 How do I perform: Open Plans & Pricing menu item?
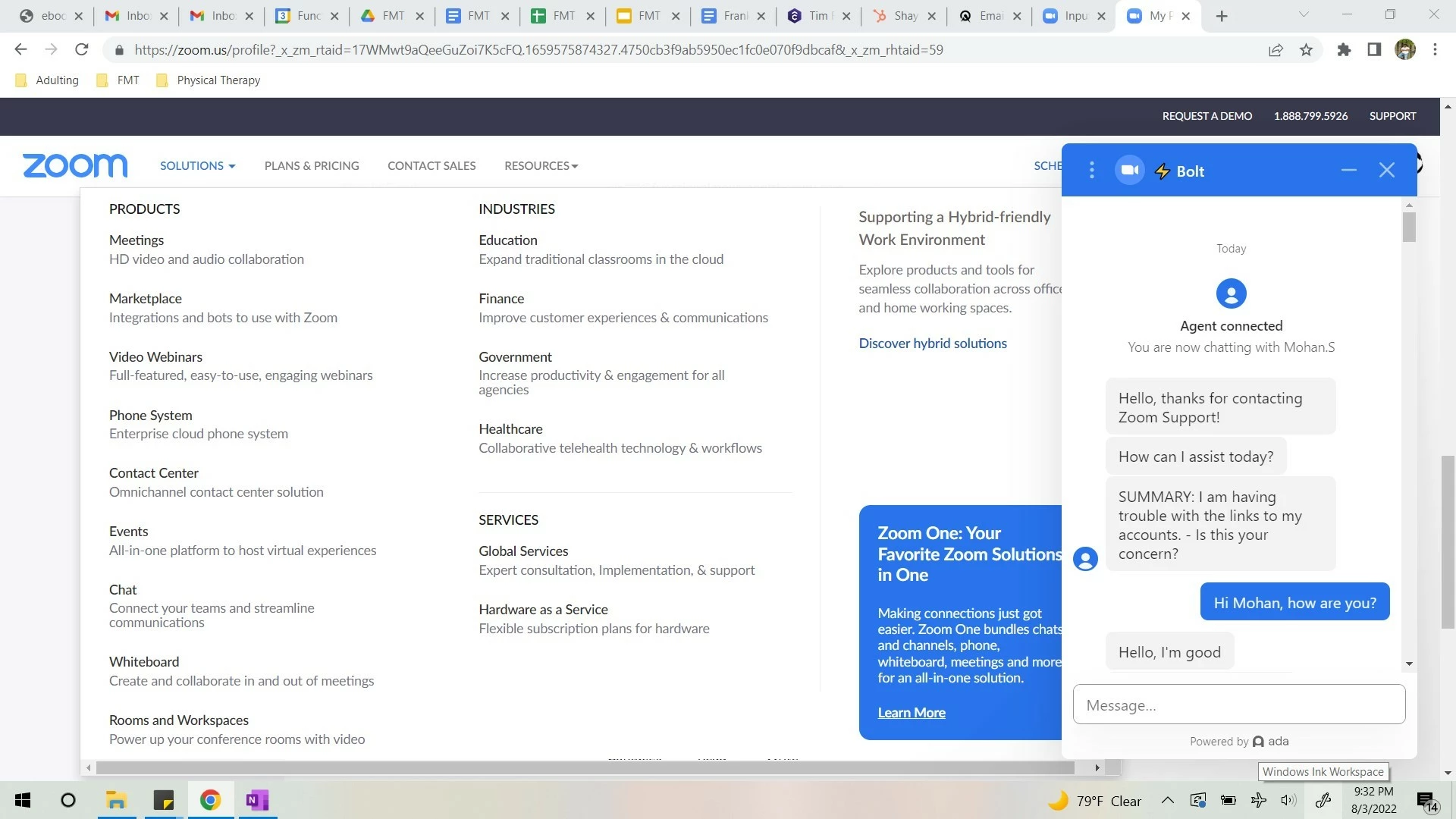(312, 165)
